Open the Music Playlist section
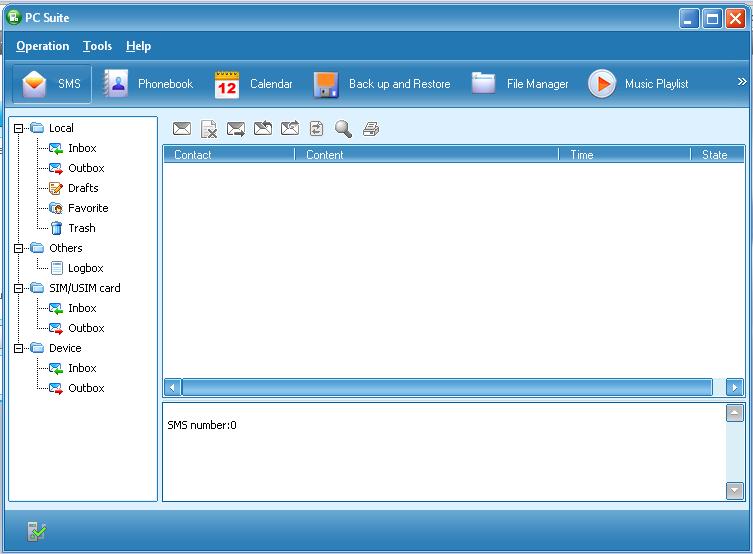This screenshot has height=554, width=753. 638,84
